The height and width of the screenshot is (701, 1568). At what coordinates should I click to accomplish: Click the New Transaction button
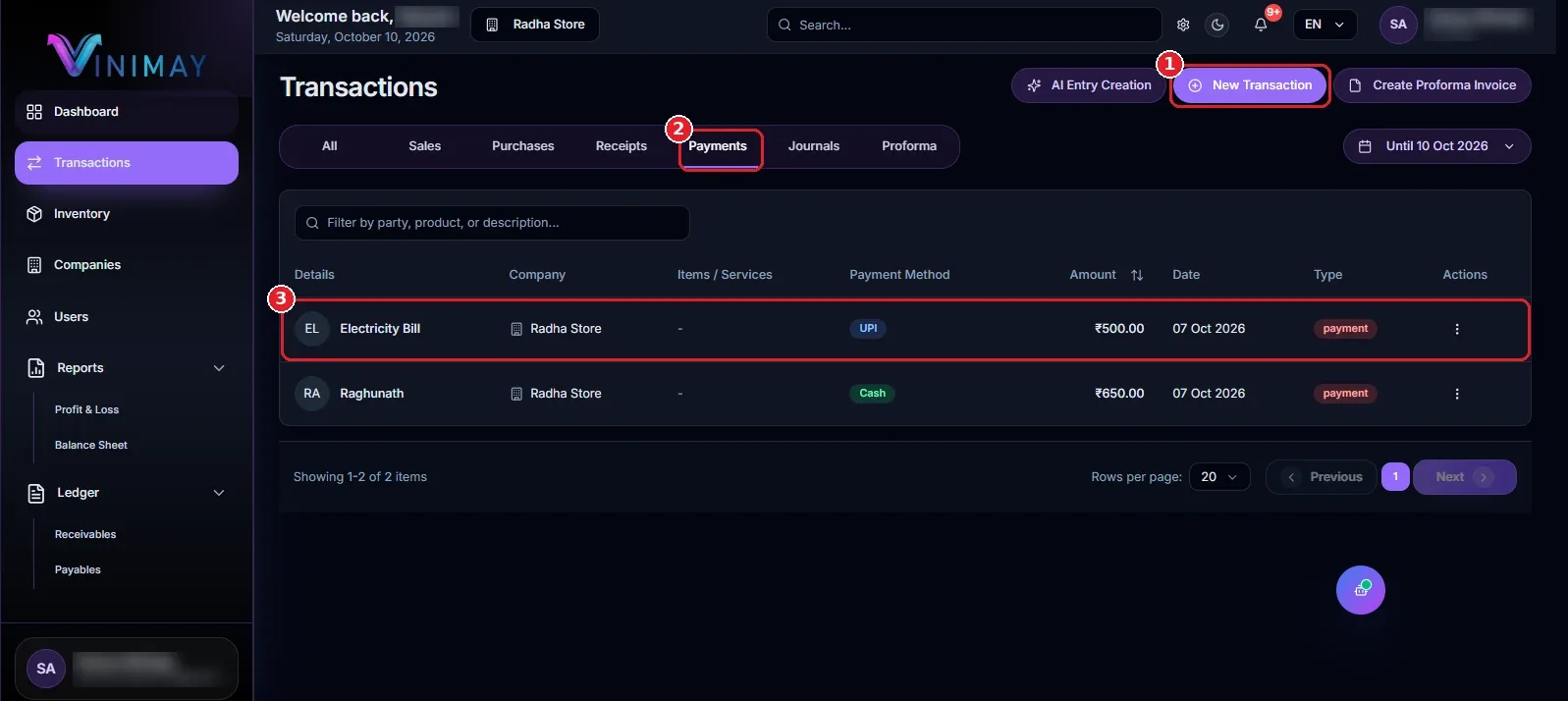[x=1250, y=85]
